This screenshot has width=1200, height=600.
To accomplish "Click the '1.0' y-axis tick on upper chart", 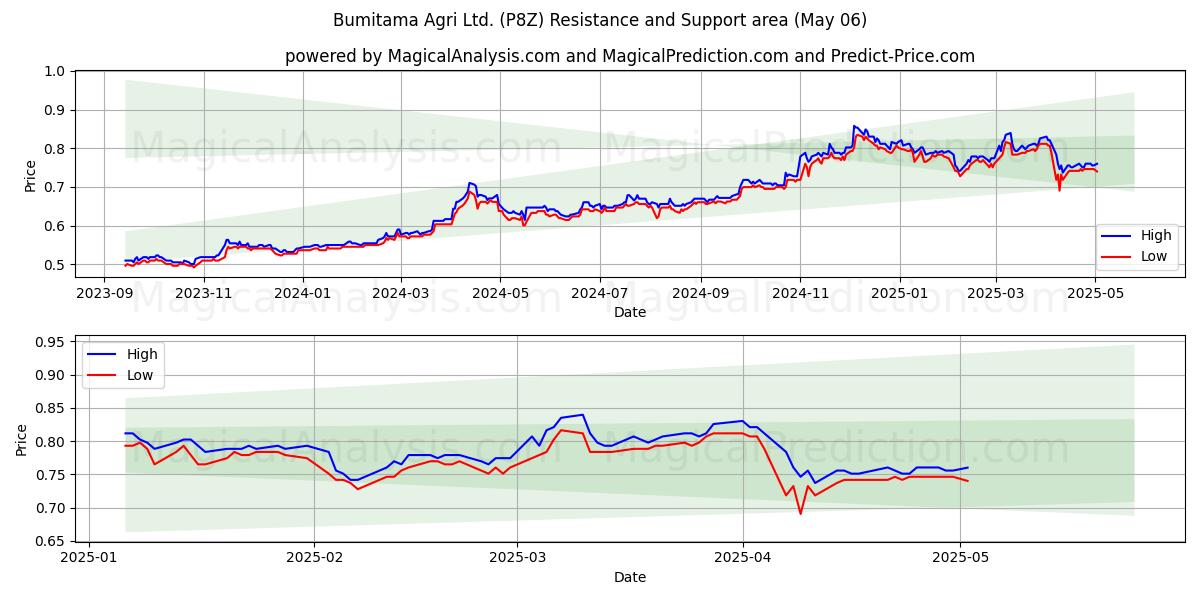I will coord(55,71).
